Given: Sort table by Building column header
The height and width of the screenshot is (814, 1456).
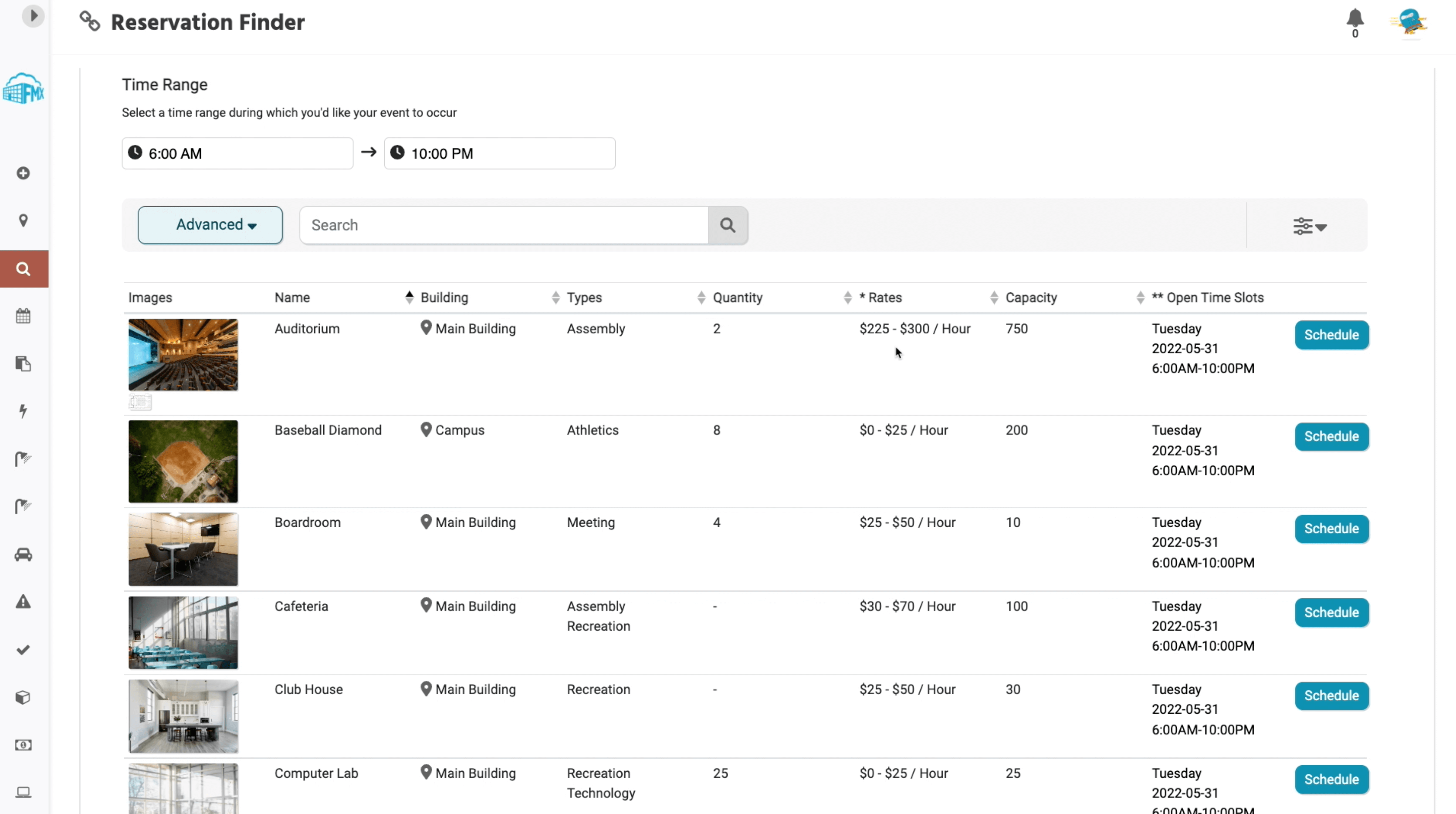Looking at the screenshot, I should click(x=444, y=297).
